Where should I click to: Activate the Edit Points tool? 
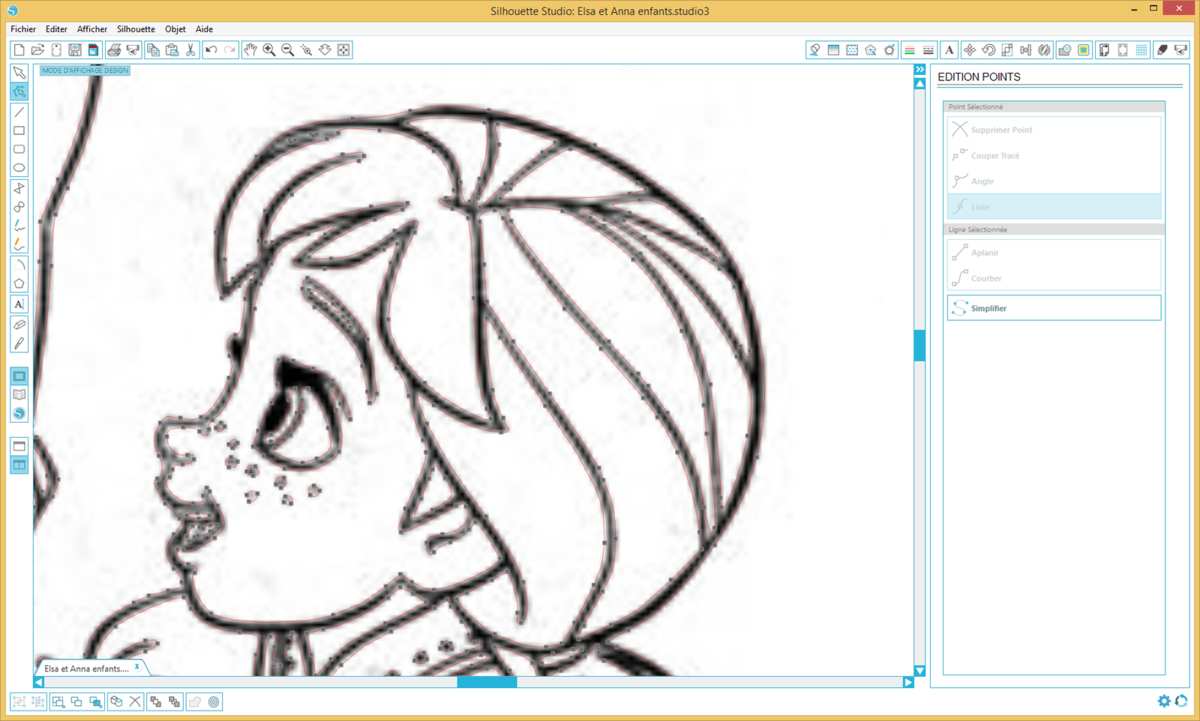pyautogui.click(x=19, y=92)
